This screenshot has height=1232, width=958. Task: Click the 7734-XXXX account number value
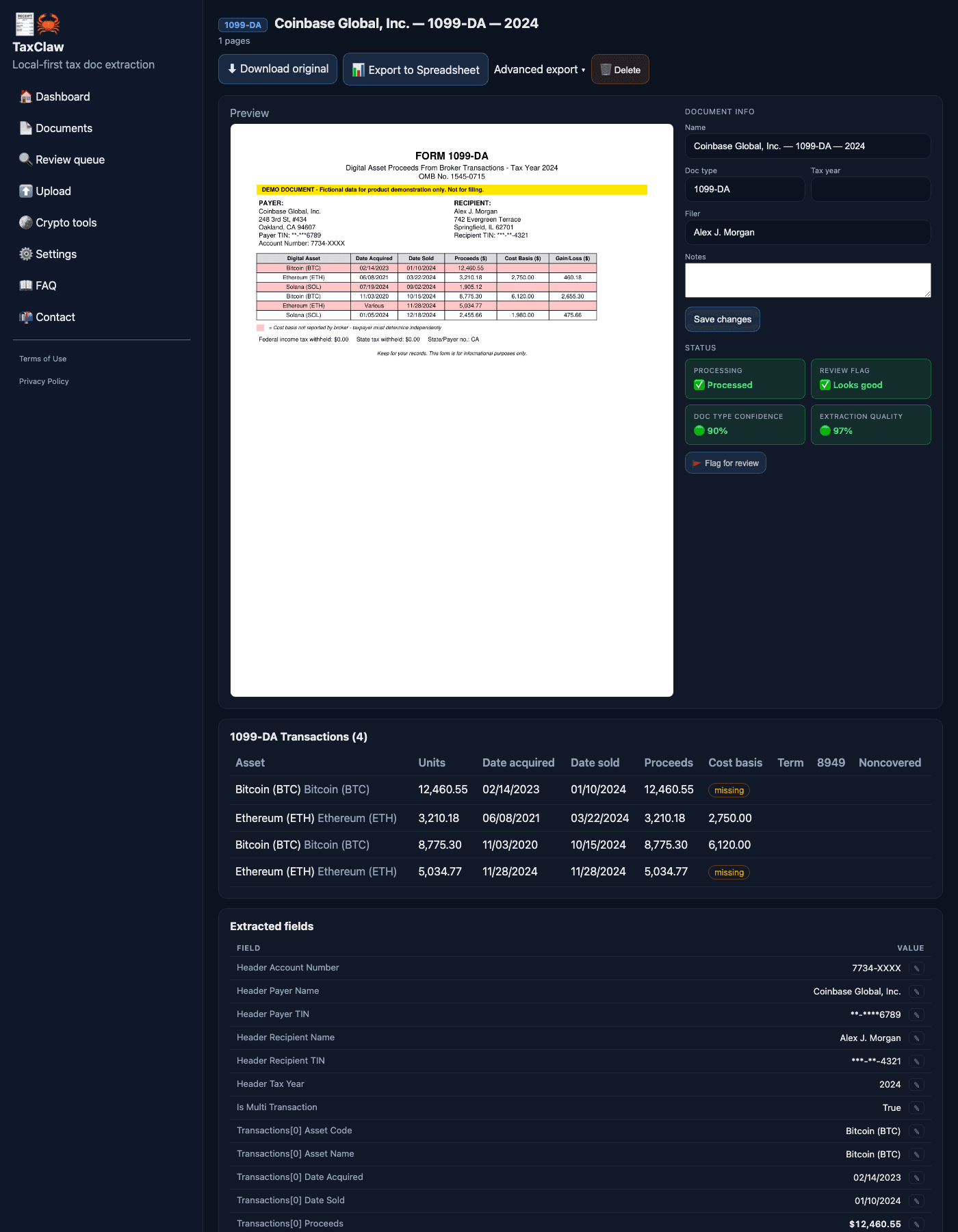click(x=876, y=968)
